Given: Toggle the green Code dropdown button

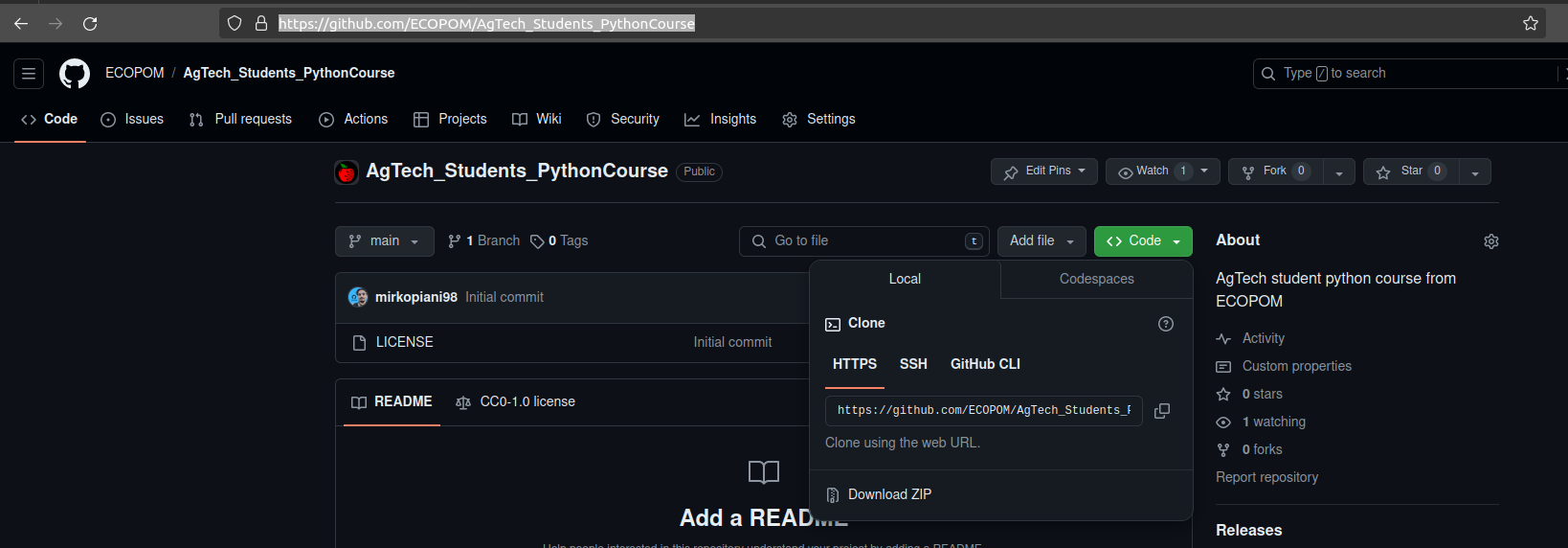Looking at the screenshot, I should (1143, 241).
